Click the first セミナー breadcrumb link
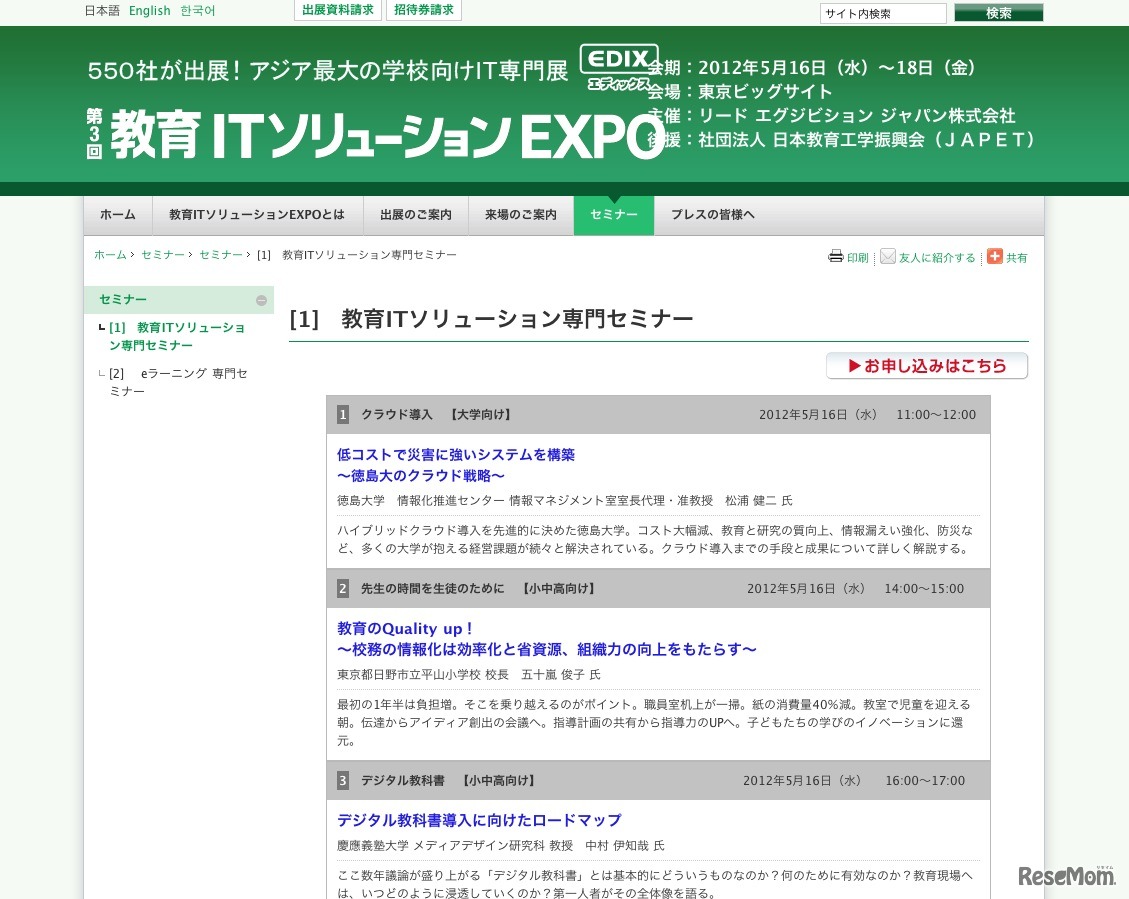Viewport: 1129px width, 899px height. [163, 255]
